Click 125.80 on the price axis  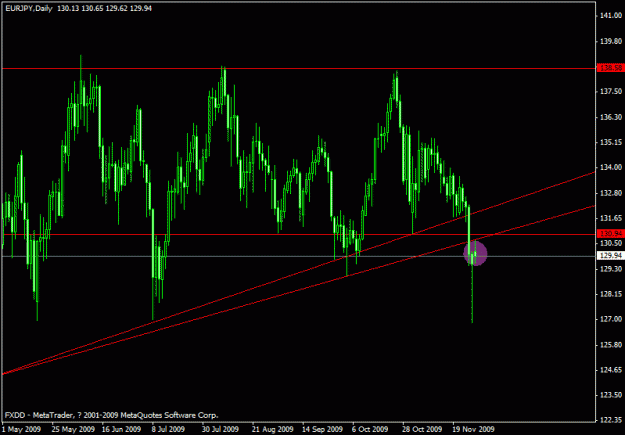pos(611,345)
